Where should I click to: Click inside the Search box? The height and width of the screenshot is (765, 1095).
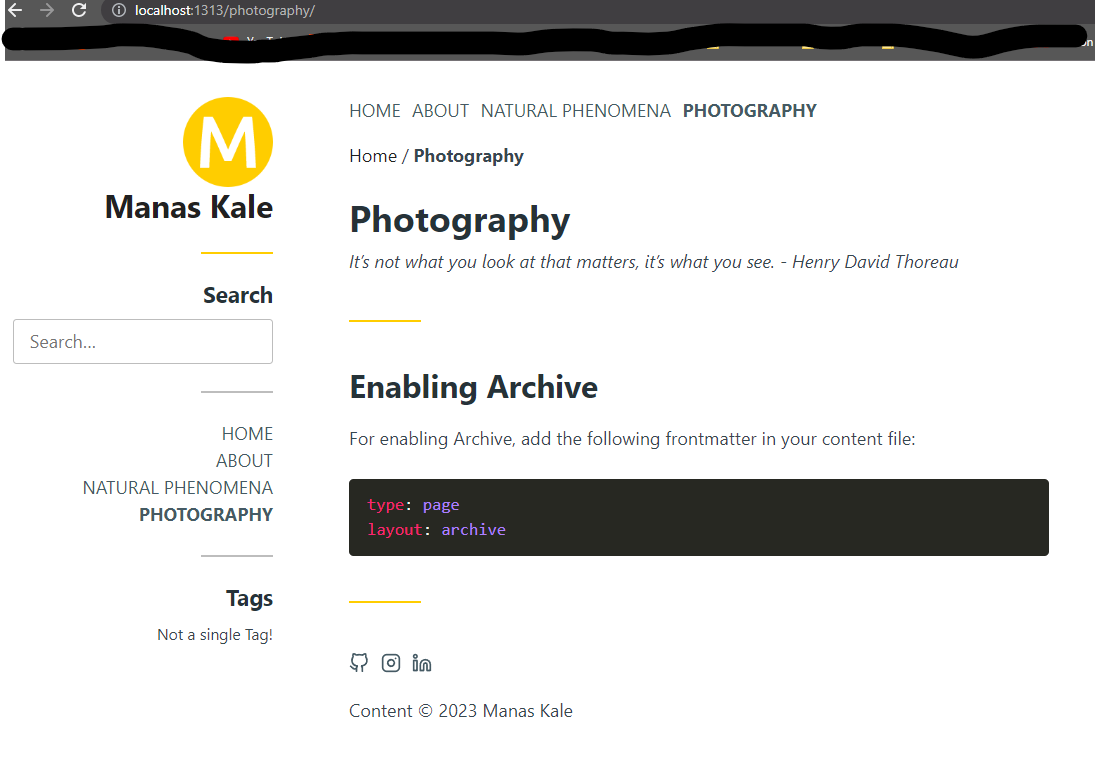142,341
